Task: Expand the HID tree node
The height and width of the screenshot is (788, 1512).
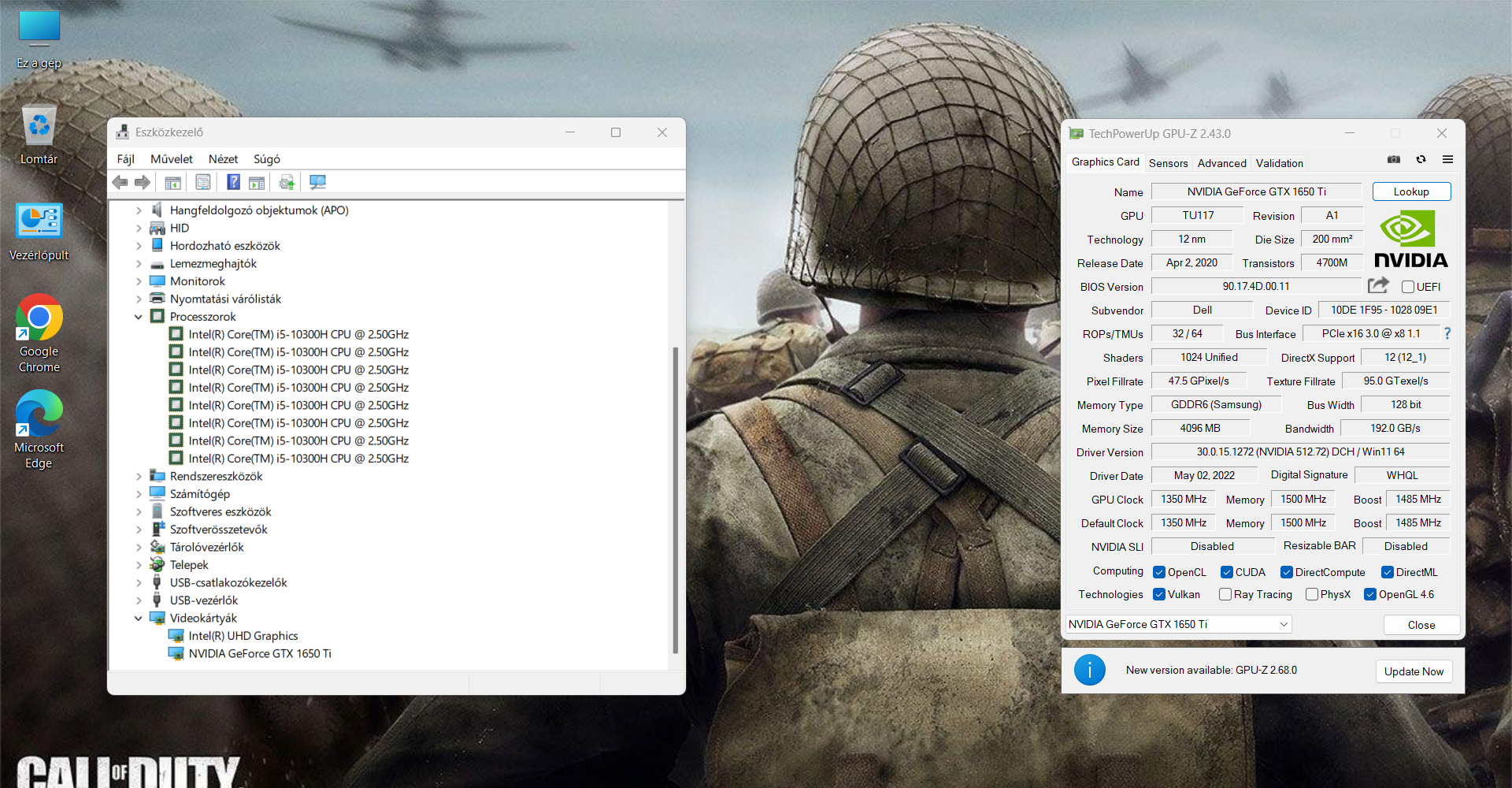Action: point(139,229)
